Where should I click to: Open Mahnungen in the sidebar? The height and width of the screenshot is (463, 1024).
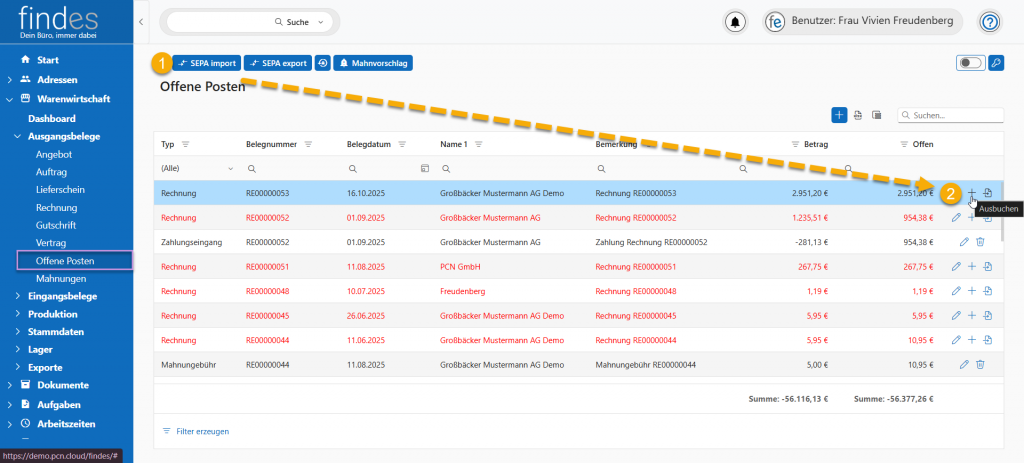(x=60, y=278)
